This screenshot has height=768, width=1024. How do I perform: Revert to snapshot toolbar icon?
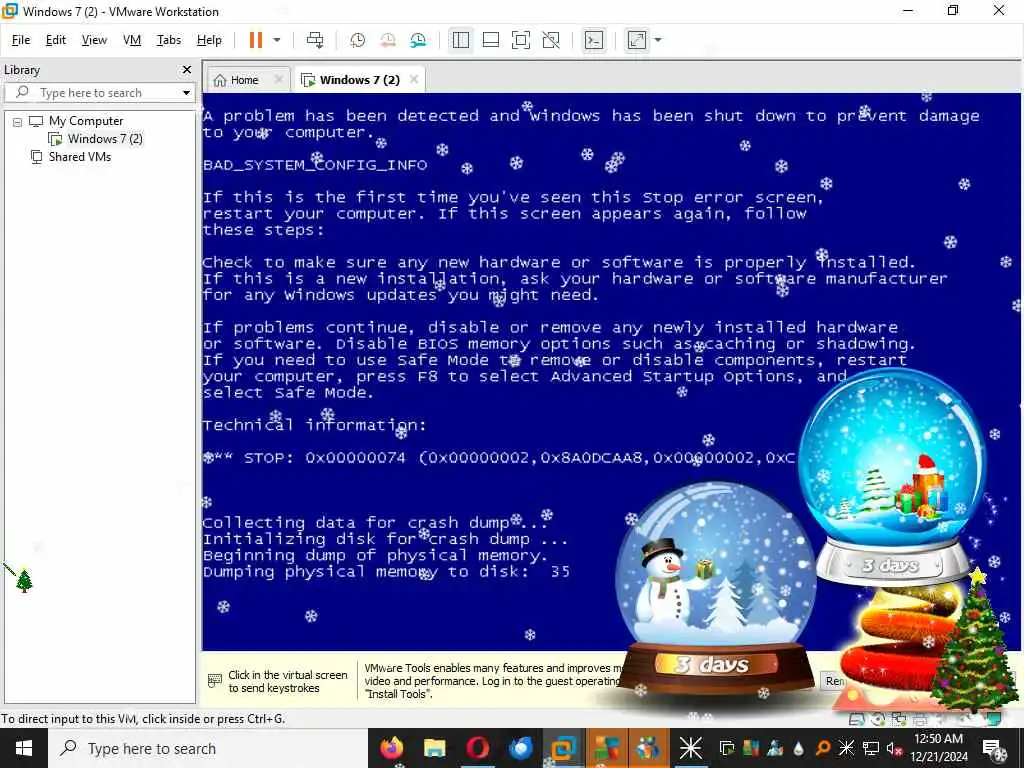click(x=388, y=40)
